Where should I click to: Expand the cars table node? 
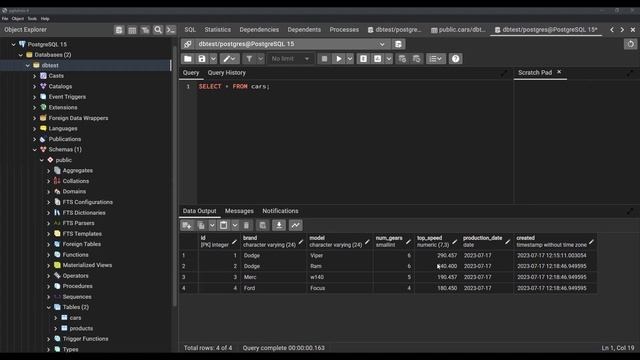coord(56,318)
